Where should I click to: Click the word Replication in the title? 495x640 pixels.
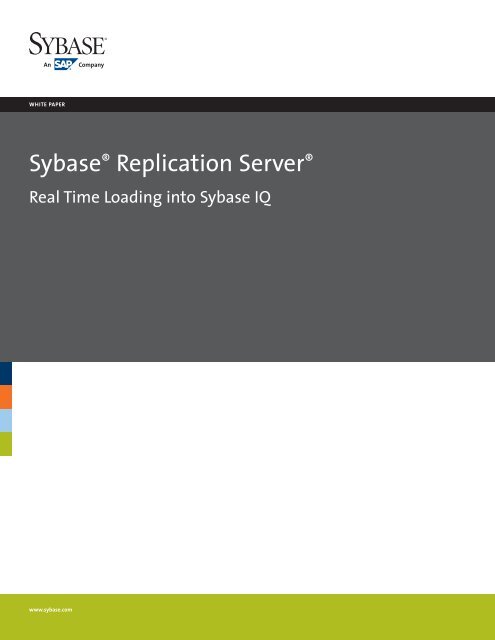(x=174, y=164)
